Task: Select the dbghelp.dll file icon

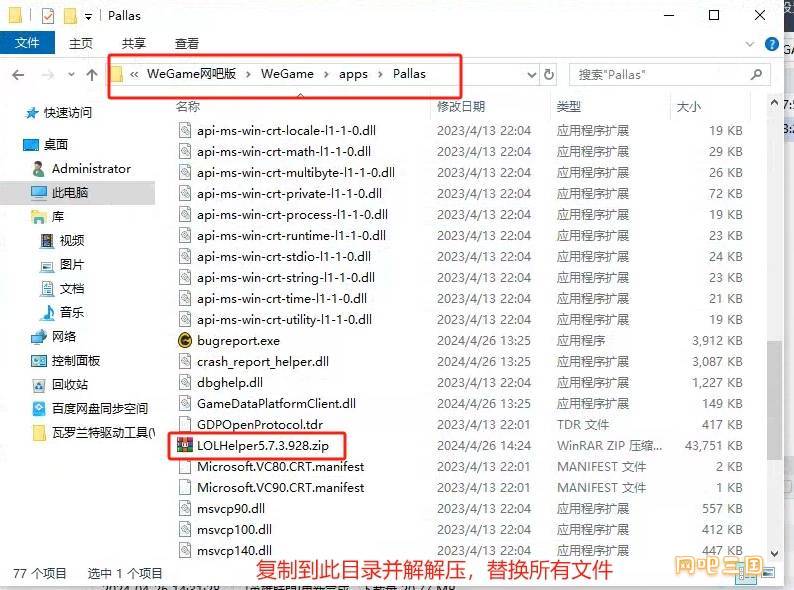Action: (x=185, y=382)
